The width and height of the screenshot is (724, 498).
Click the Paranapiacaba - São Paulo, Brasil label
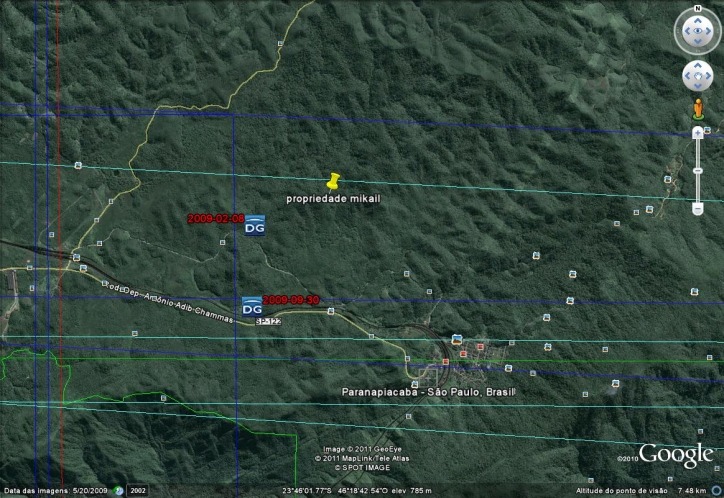tap(428, 392)
